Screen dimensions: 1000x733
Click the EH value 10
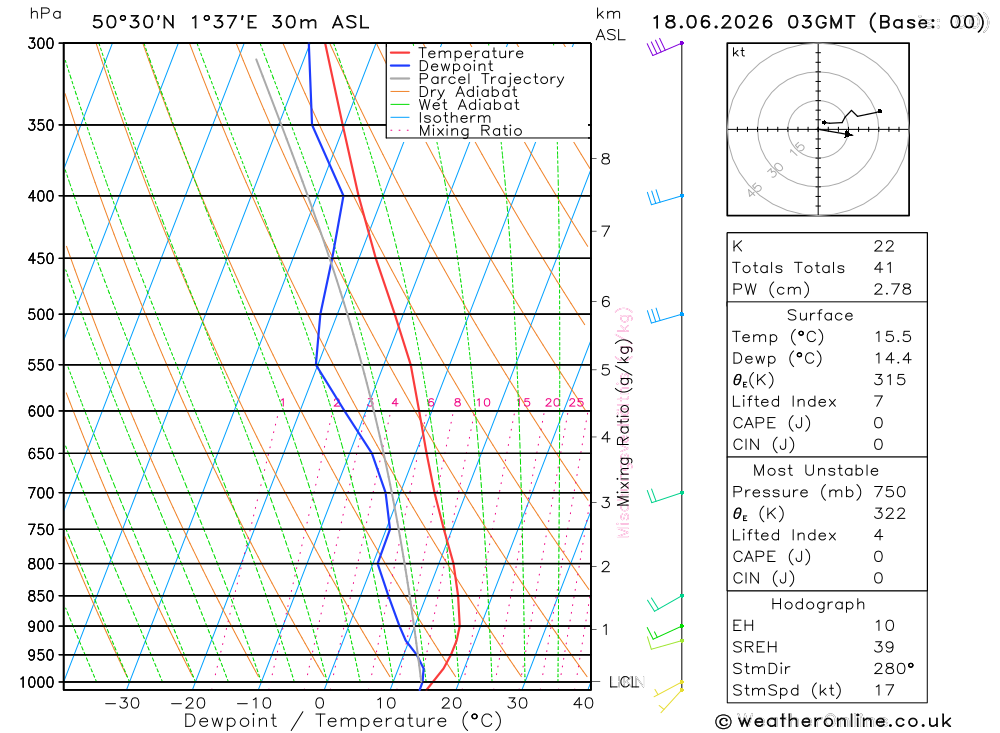tap(884, 626)
